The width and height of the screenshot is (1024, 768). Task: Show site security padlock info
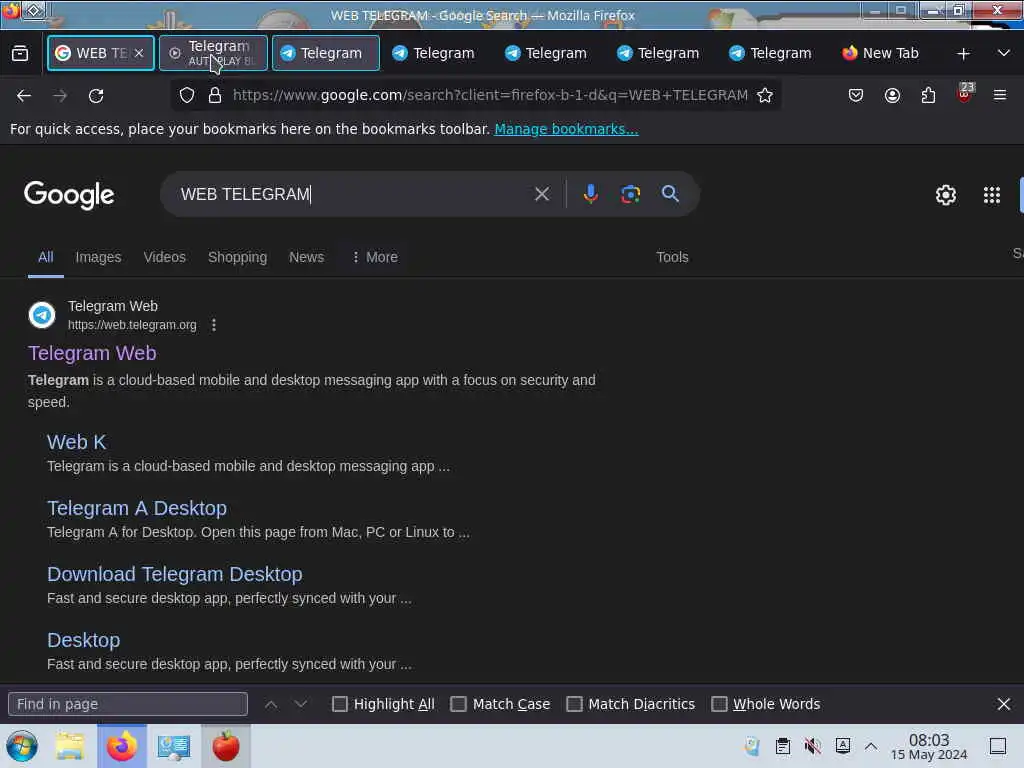(215, 95)
